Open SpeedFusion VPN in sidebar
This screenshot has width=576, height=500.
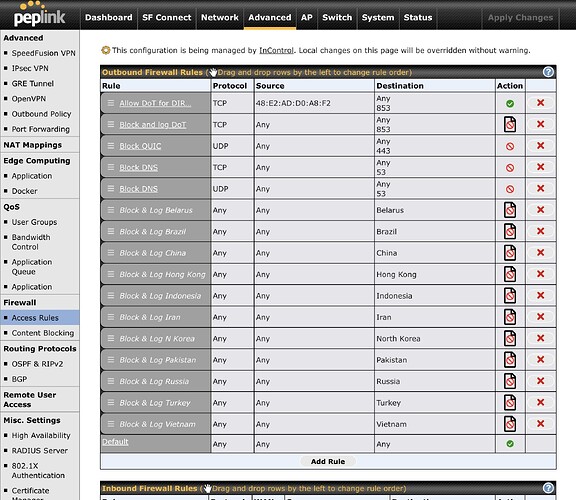[x=43, y=53]
